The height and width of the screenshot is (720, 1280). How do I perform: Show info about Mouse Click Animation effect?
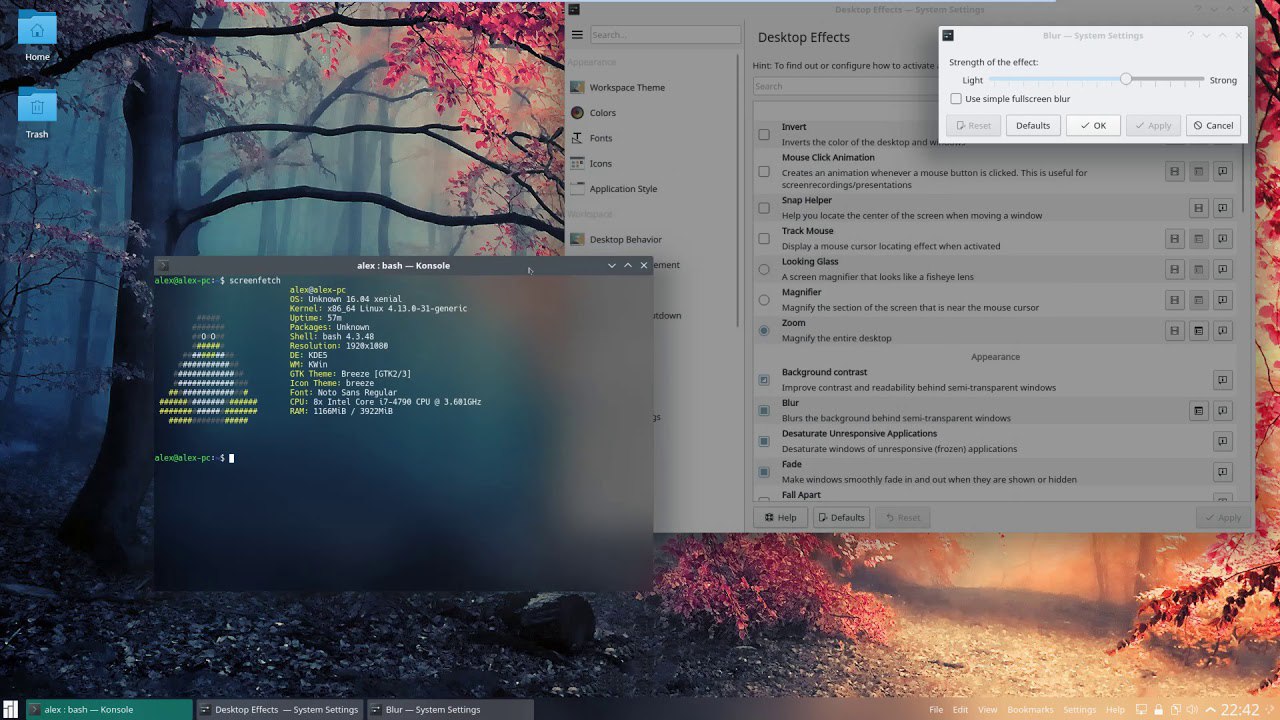tap(1222, 172)
